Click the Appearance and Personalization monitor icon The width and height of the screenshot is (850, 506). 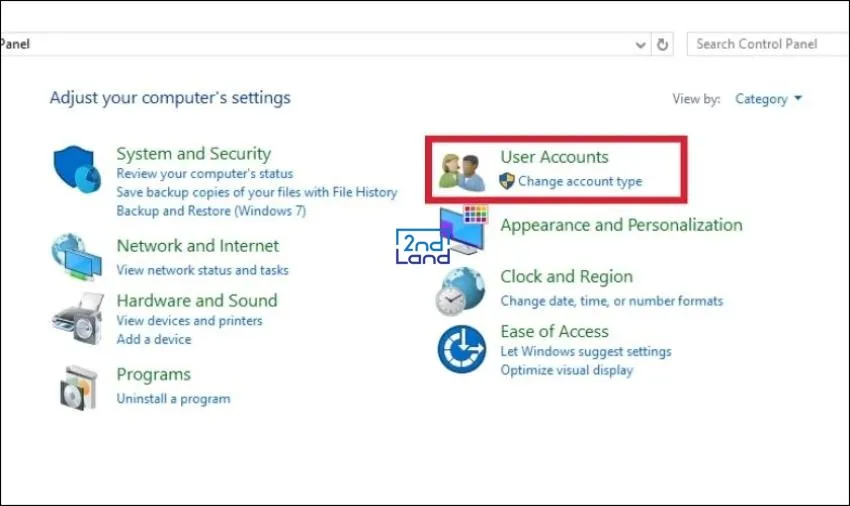click(463, 230)
